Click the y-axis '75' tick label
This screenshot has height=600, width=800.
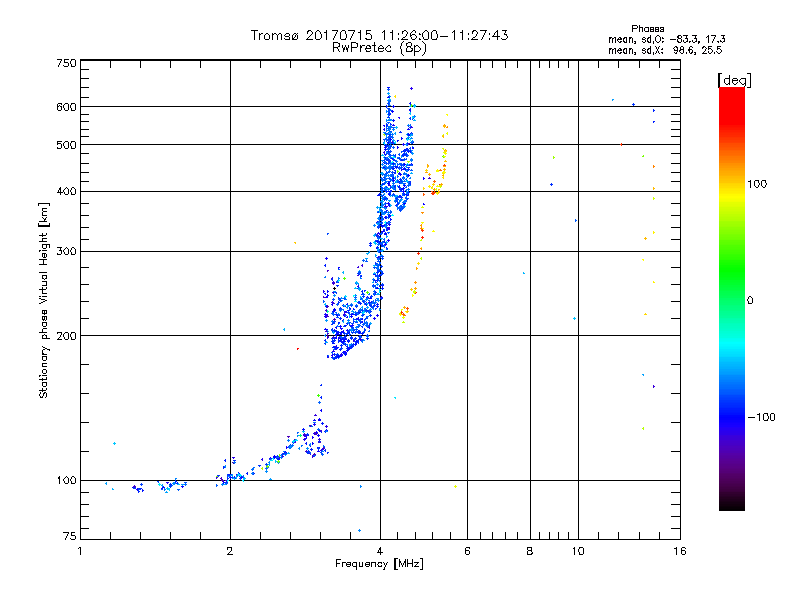70,536
